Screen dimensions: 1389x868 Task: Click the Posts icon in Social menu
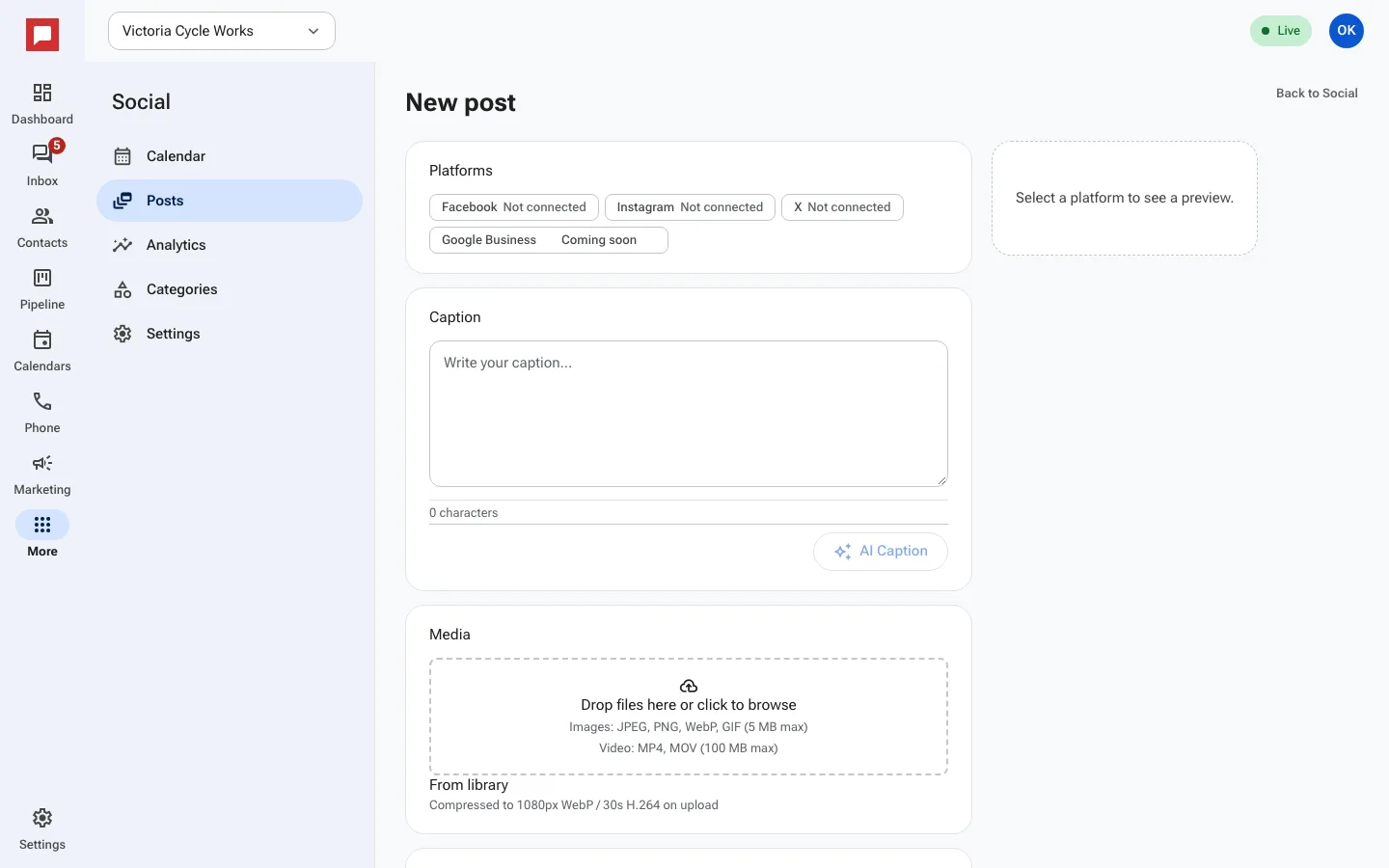tap(123, 201)
